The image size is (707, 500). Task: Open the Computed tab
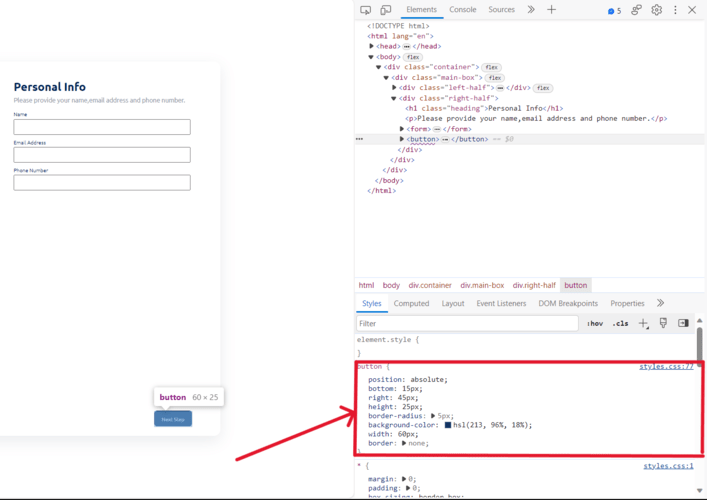411,303
